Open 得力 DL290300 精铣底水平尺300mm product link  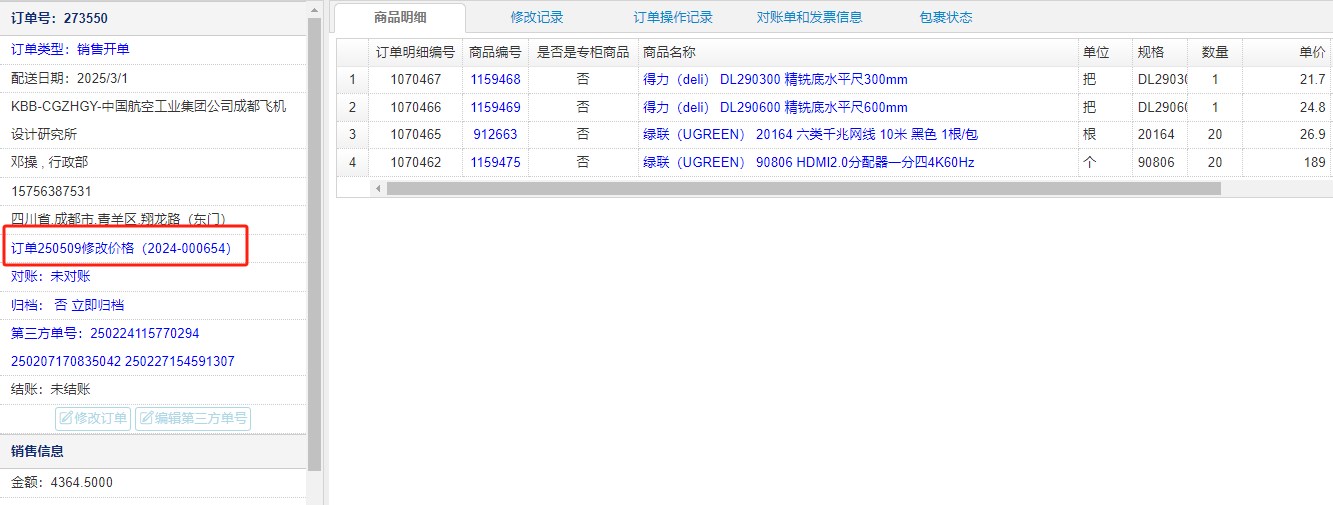775,79
